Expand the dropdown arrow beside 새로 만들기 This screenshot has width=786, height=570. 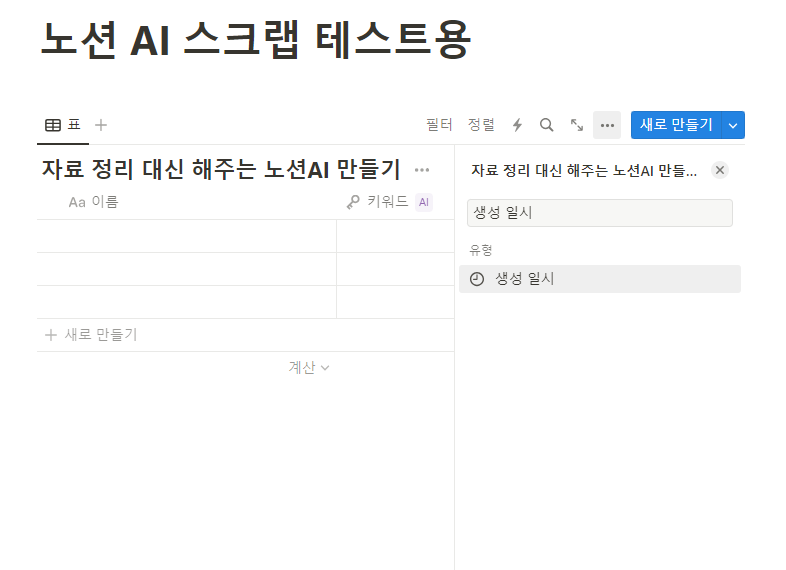733,125
